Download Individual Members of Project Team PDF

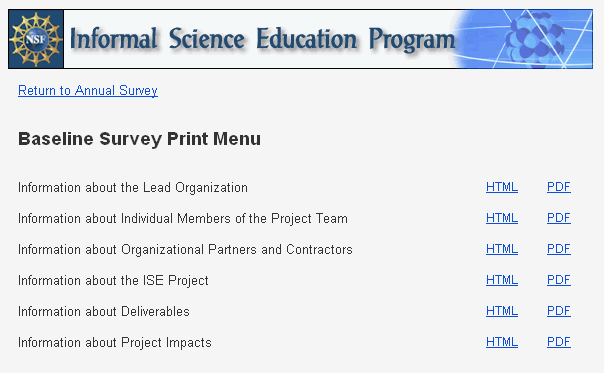coord(559,218)
